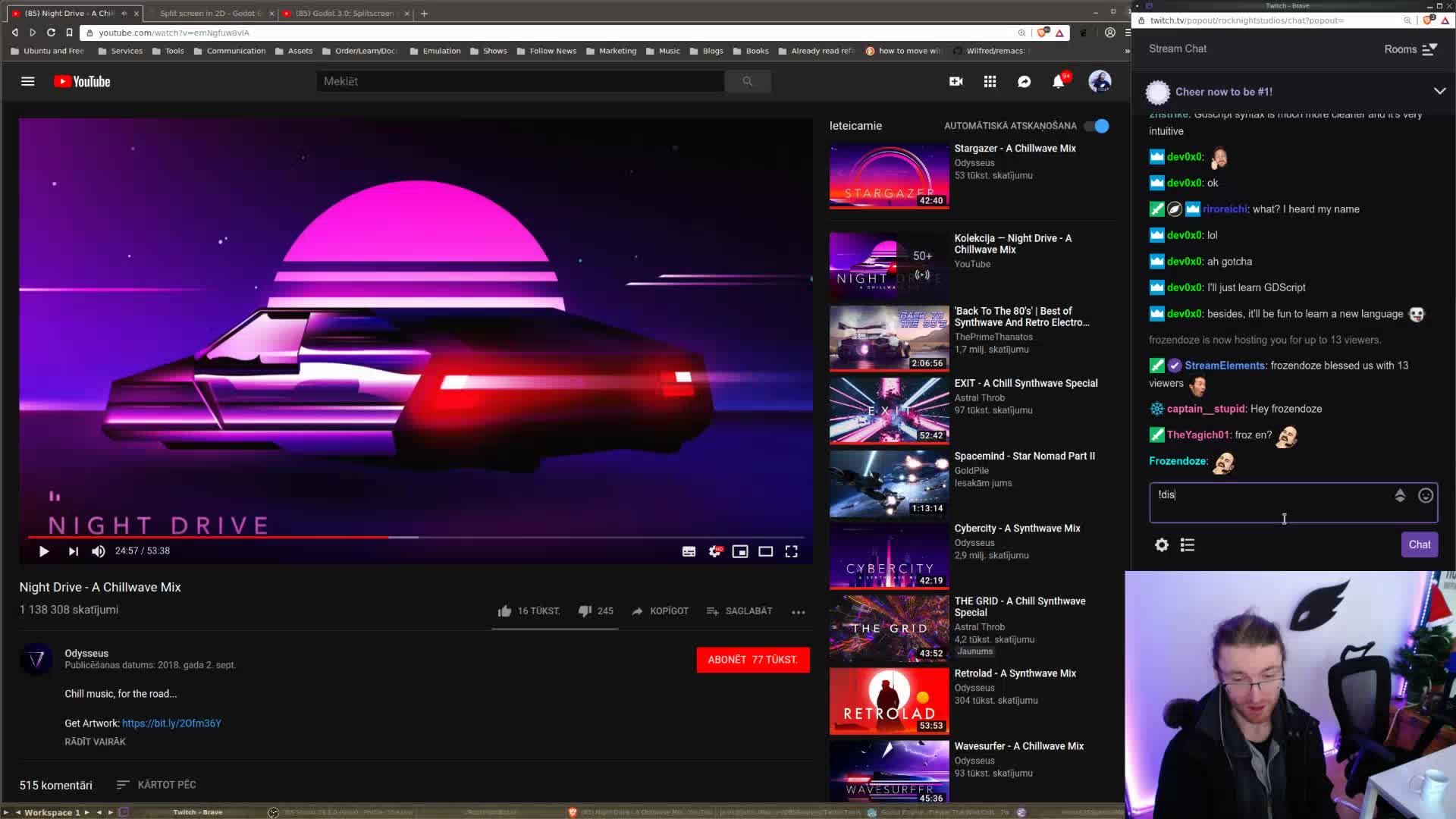Switch video to miniplayer mode
Screen dimensions: 1456x819
pos(740,551)
